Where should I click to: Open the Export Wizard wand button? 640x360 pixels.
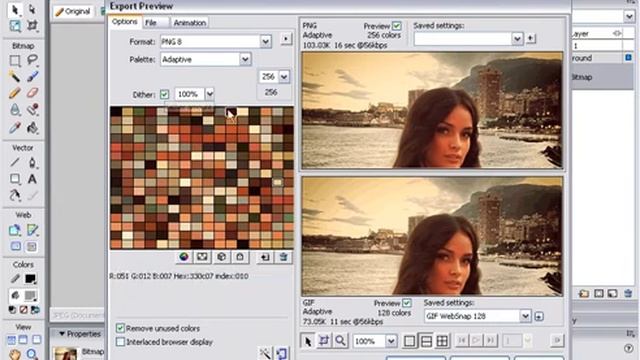pyautogui.click(x=265, y=353)
